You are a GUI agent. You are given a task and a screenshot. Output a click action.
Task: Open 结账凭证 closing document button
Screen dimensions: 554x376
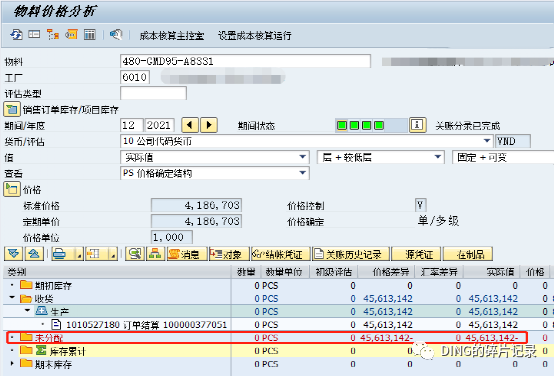tap(281, 254)
